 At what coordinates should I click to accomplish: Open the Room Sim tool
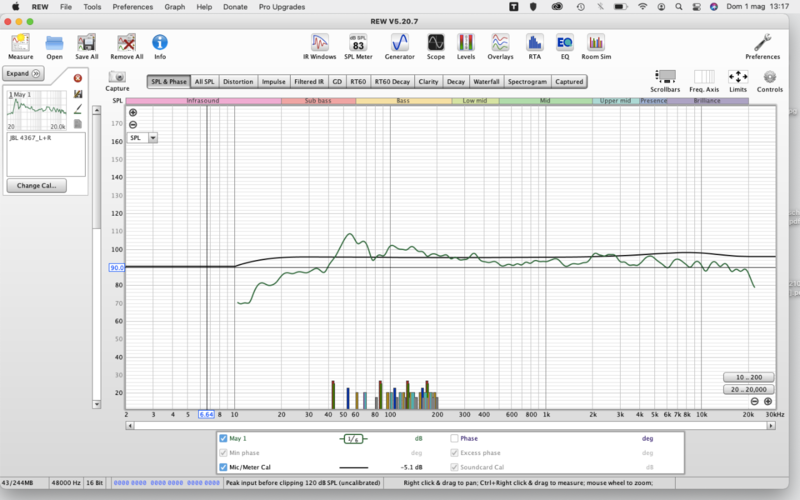point(595,44)
